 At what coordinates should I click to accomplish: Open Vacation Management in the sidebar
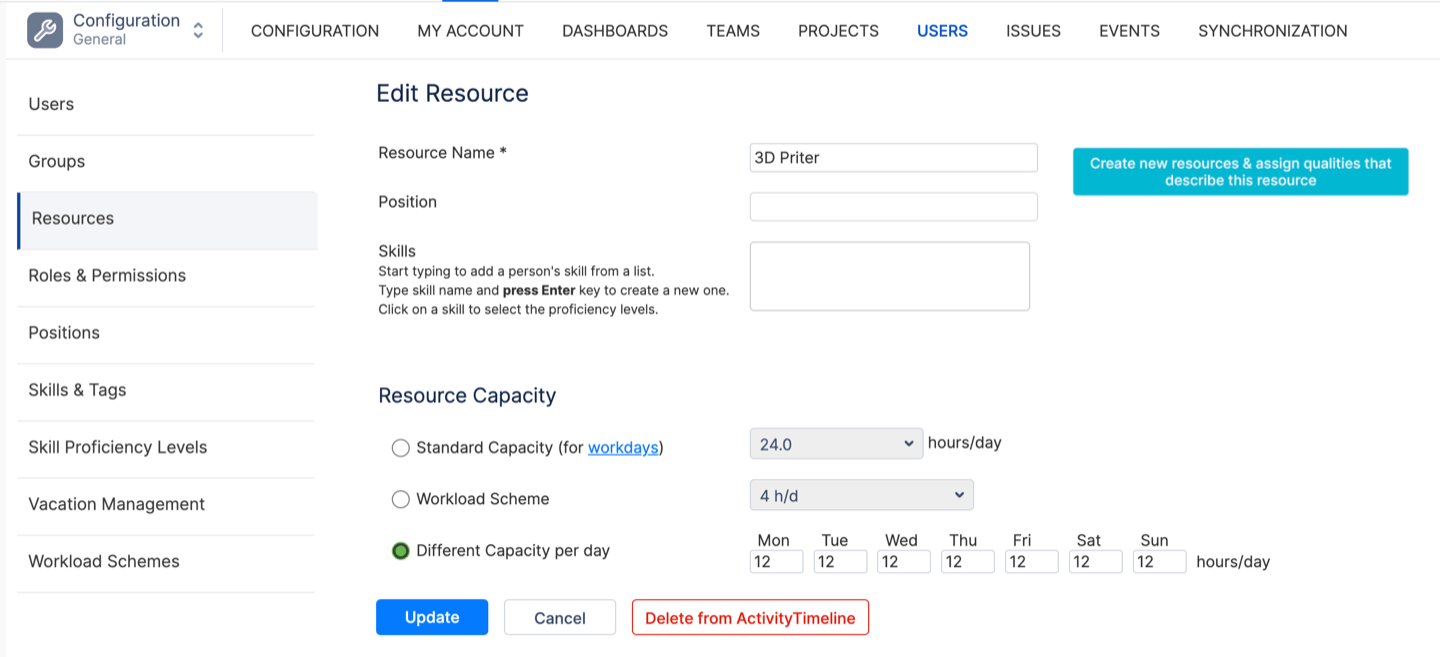[116, 504]
